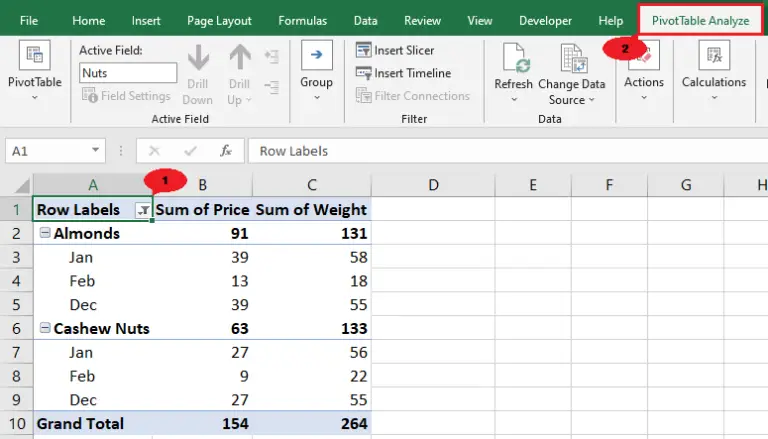Screen dimensions: 768x439
Task: Click the insert function fx icon
Action: tap(226, 151)
